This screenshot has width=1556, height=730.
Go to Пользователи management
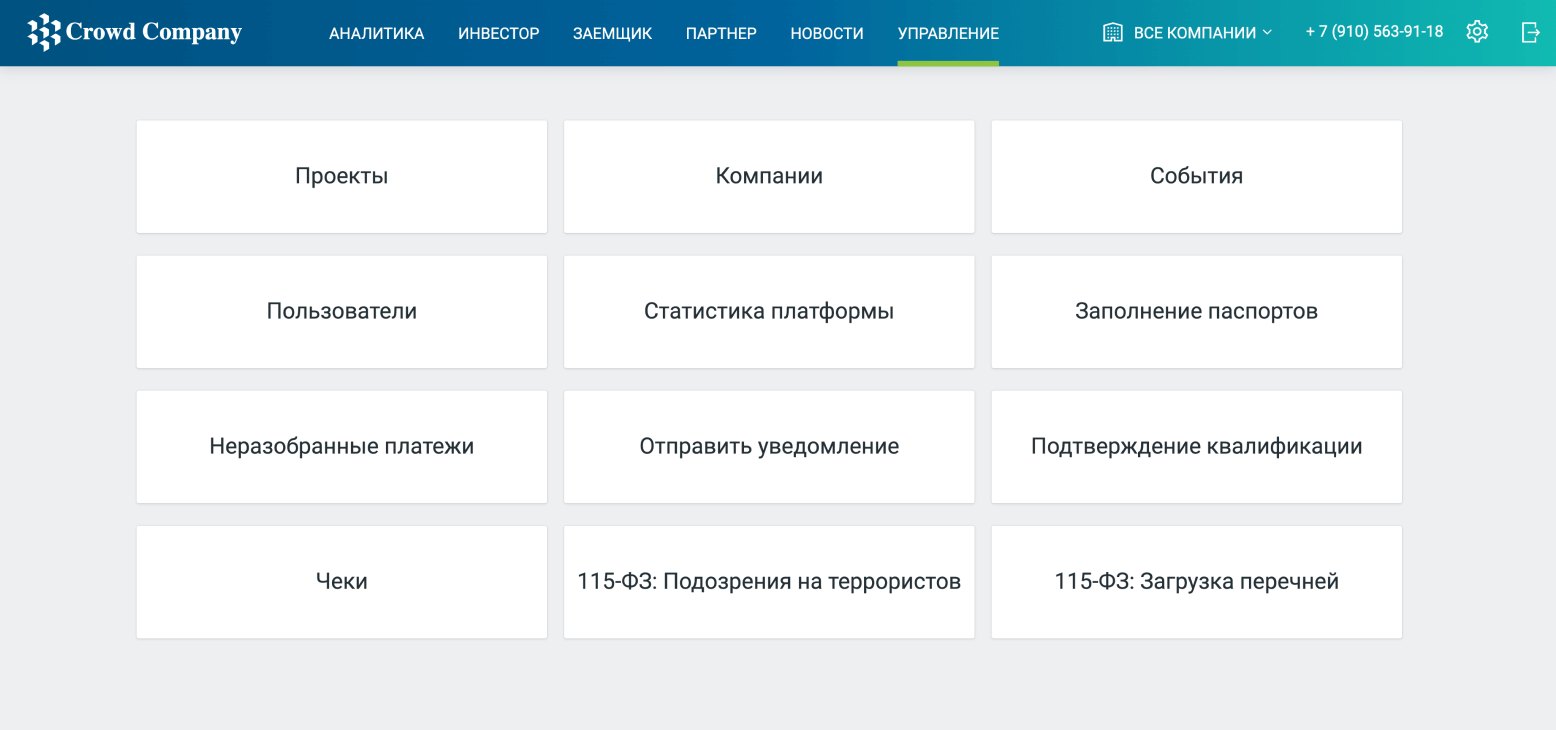click(x=342, y=312)
